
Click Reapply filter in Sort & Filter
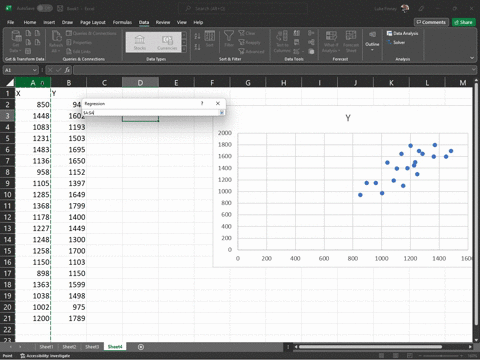pos(249,42)
